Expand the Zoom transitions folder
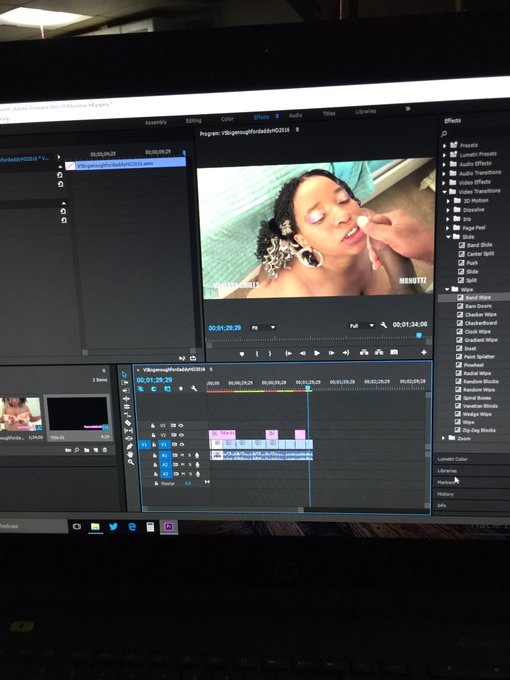The width and height of the screenshot is (510, 680). click(443, 438)
